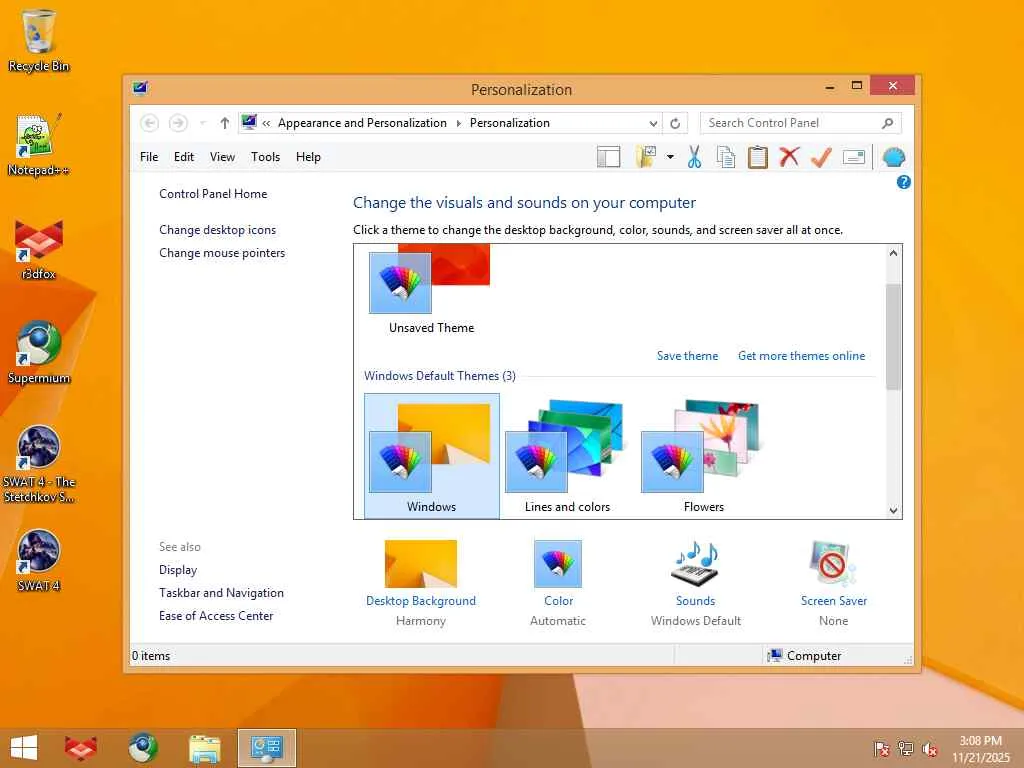This screenshot has height=768, width=1024.
Task: Click the Save theme link
Action: coord(687,356)
